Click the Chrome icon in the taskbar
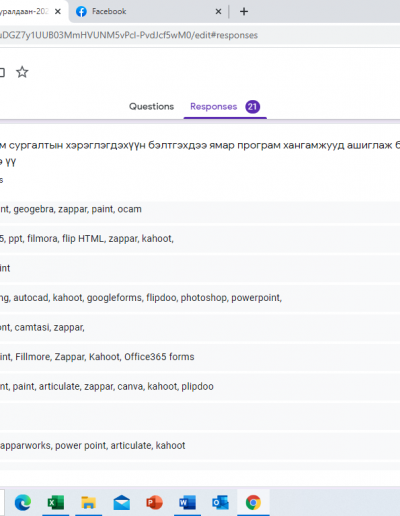400x516 pixels. tap(253, 503)
